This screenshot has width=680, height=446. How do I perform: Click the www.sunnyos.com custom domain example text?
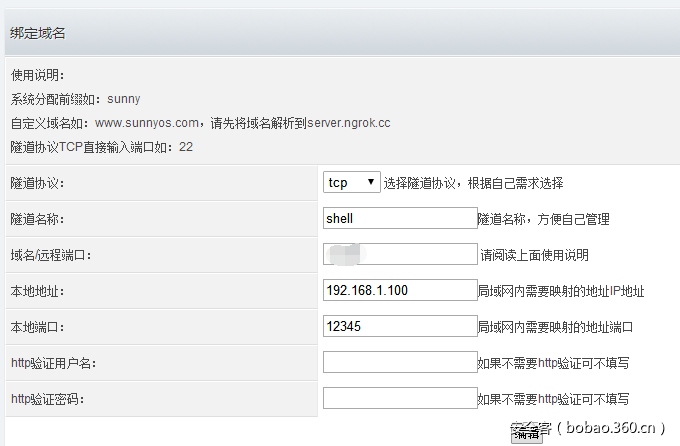(147, 123)
